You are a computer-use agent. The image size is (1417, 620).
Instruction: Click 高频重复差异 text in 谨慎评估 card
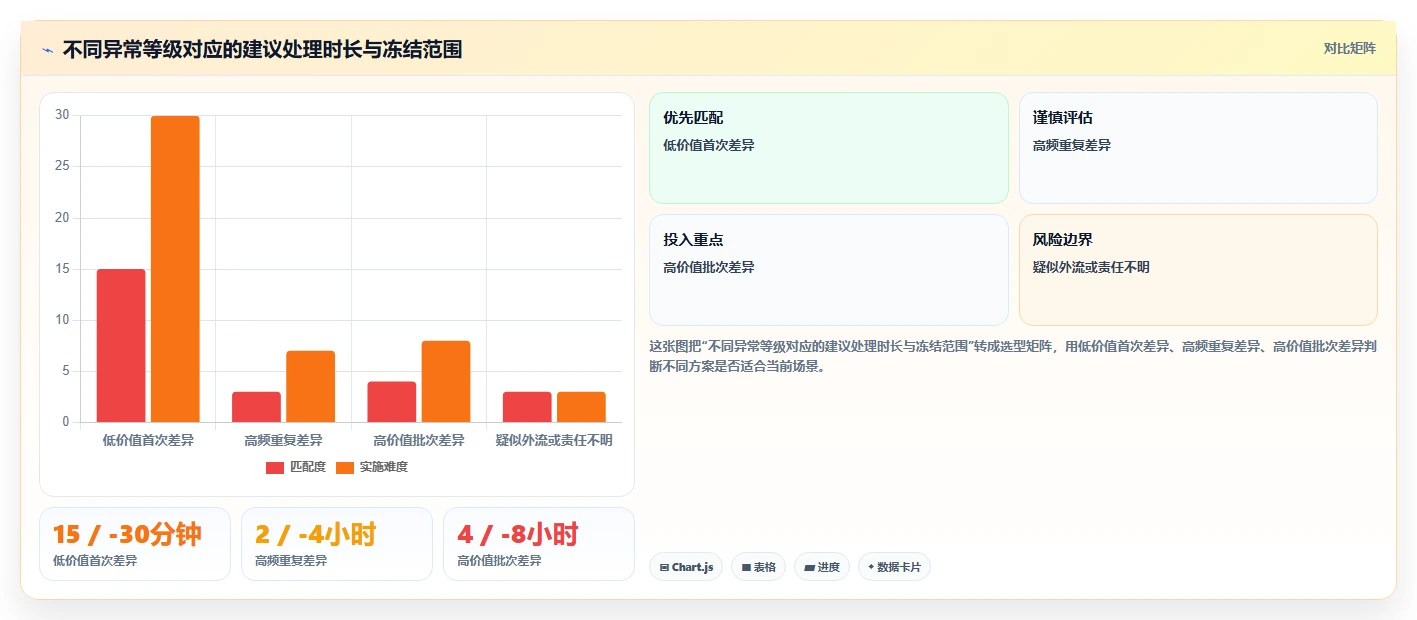click(1072, 145)
